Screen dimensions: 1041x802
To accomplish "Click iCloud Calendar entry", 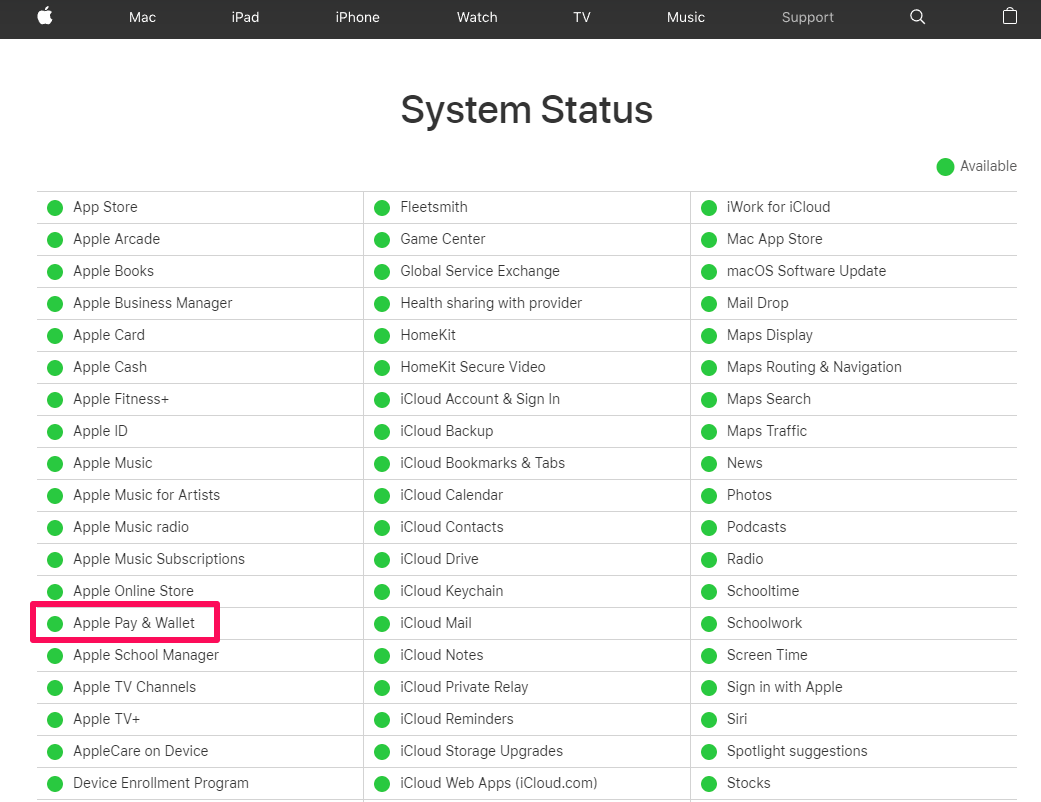I will [451, 495].
